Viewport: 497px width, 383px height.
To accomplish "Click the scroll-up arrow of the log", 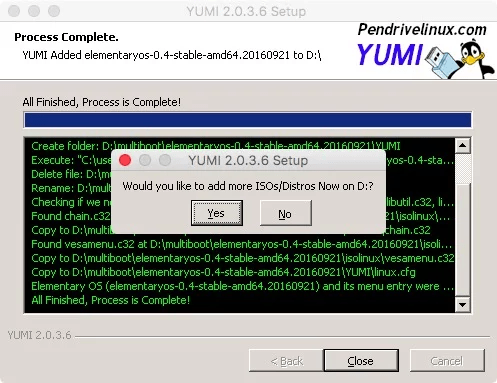I will [x=463, y=145].
